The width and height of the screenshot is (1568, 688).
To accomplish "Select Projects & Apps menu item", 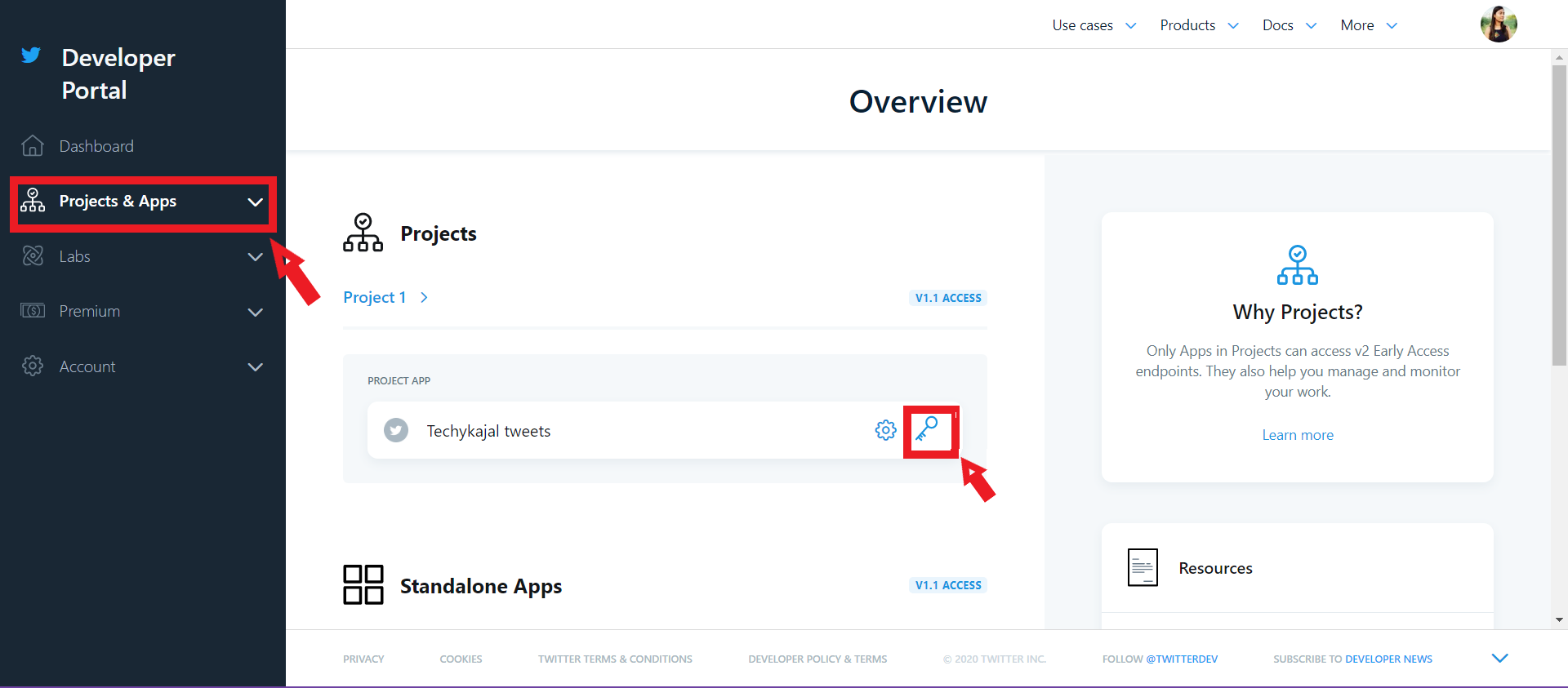I will pyautogui.click(x=118, y=201).
